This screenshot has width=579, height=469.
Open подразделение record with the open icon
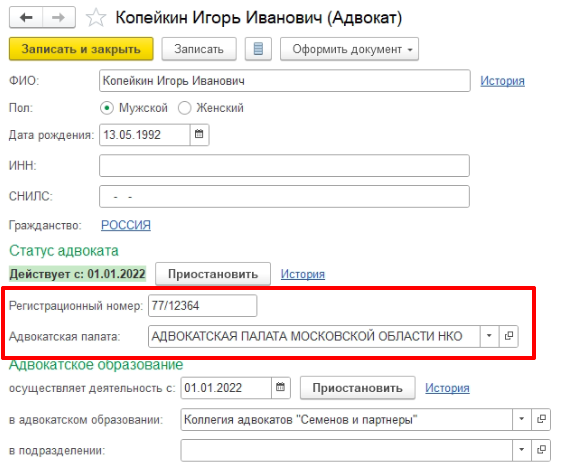coord(541,450)
